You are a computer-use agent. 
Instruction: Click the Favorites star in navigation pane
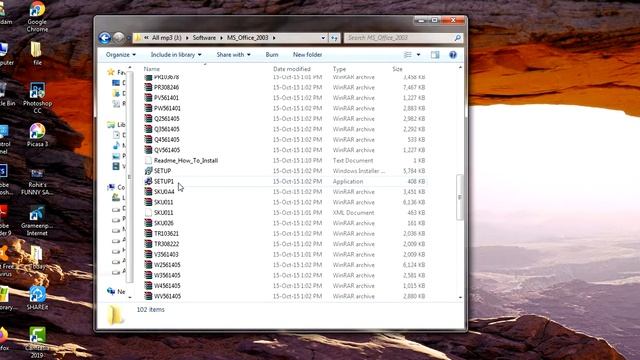111,72
